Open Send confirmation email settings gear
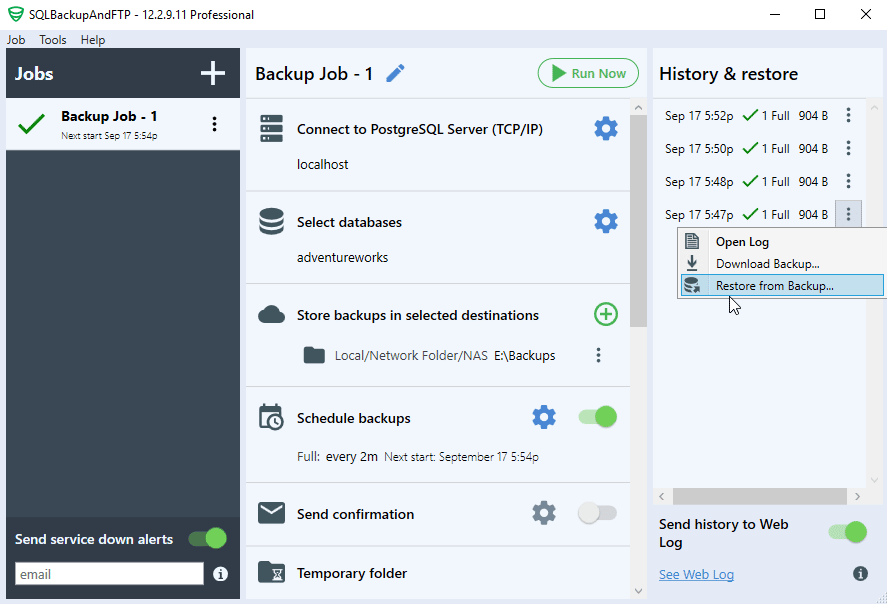887x604 pixels. (x=544, y=513)
